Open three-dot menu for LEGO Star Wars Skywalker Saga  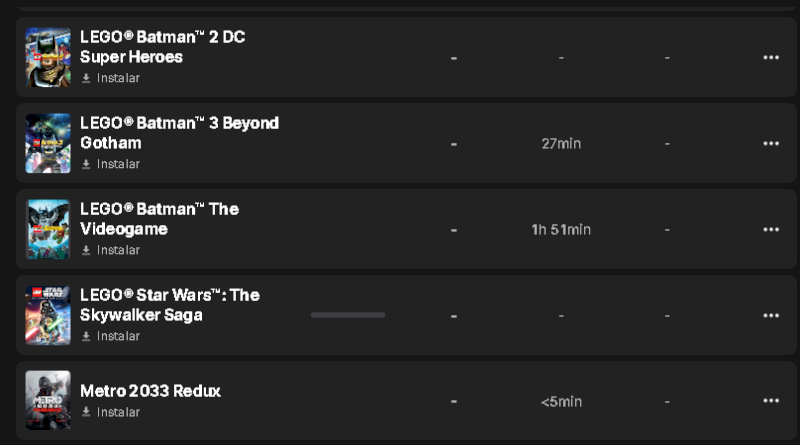[x=770, y=315]
